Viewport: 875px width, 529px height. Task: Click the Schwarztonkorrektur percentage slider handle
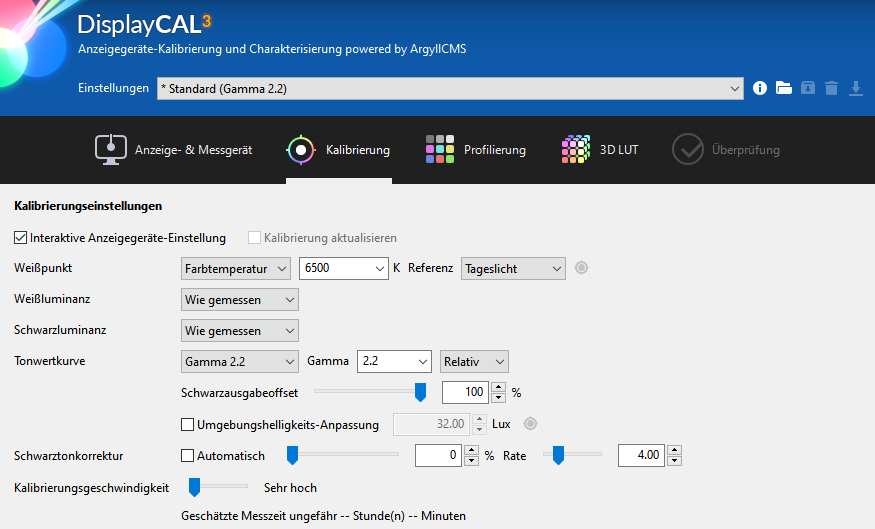(292, 455)
